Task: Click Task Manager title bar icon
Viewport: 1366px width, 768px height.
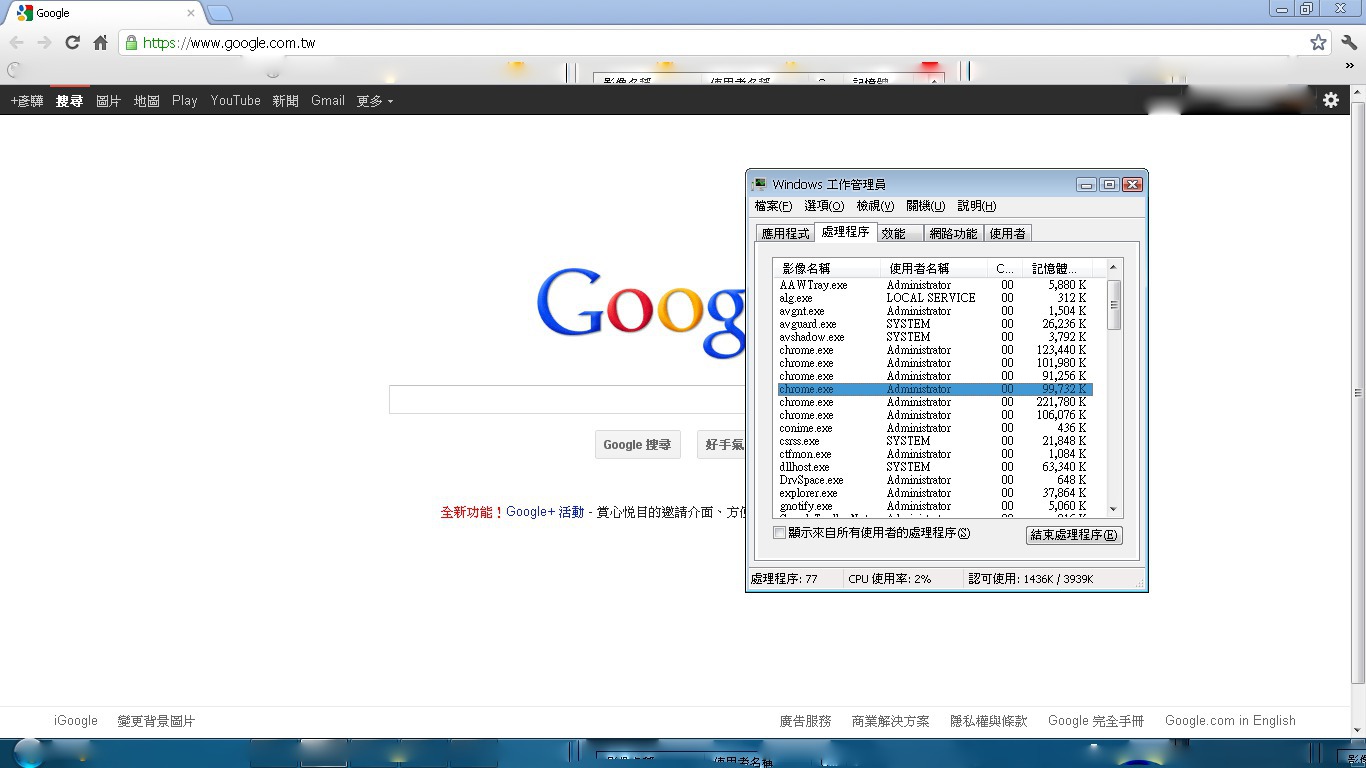Action: click(x=760, y=184)
